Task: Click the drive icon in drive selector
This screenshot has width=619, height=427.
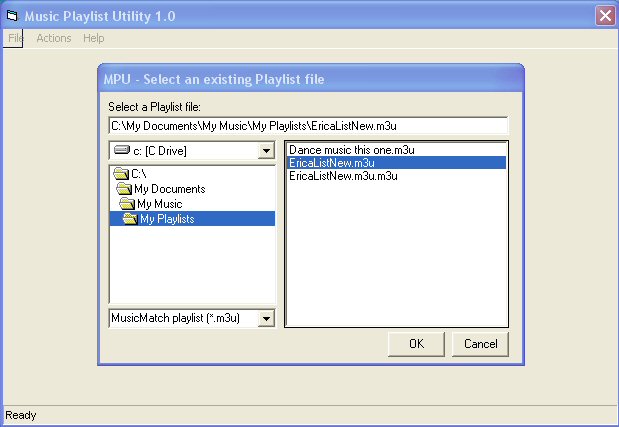Action: coord(122,150)
